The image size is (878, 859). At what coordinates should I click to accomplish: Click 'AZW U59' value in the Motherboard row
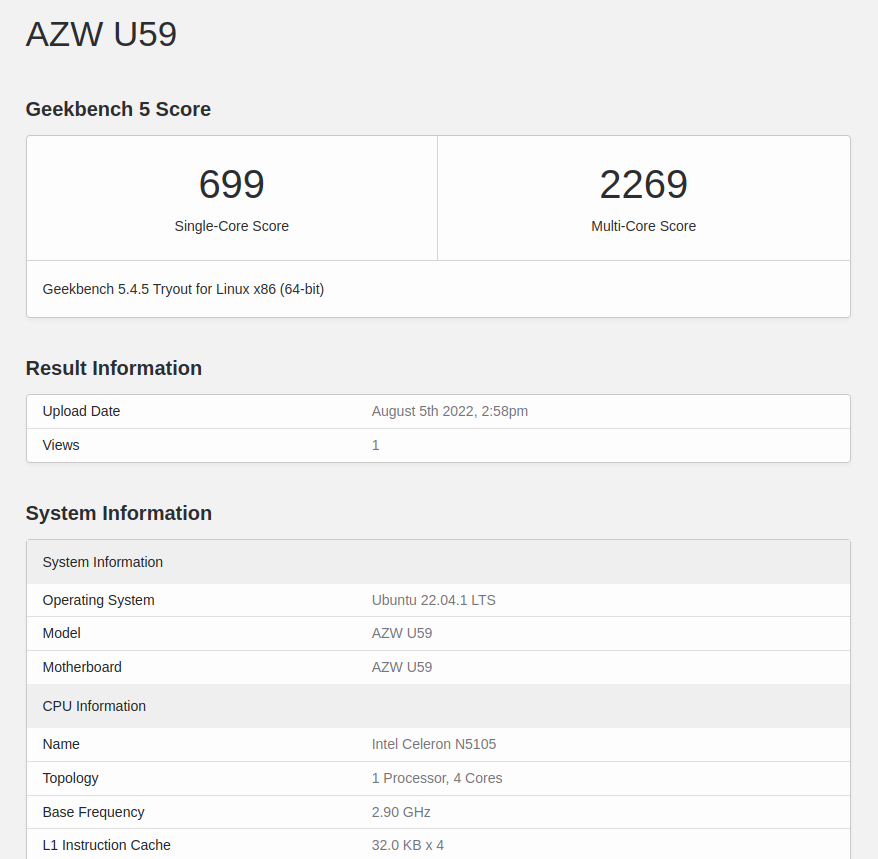coord(402,667)
